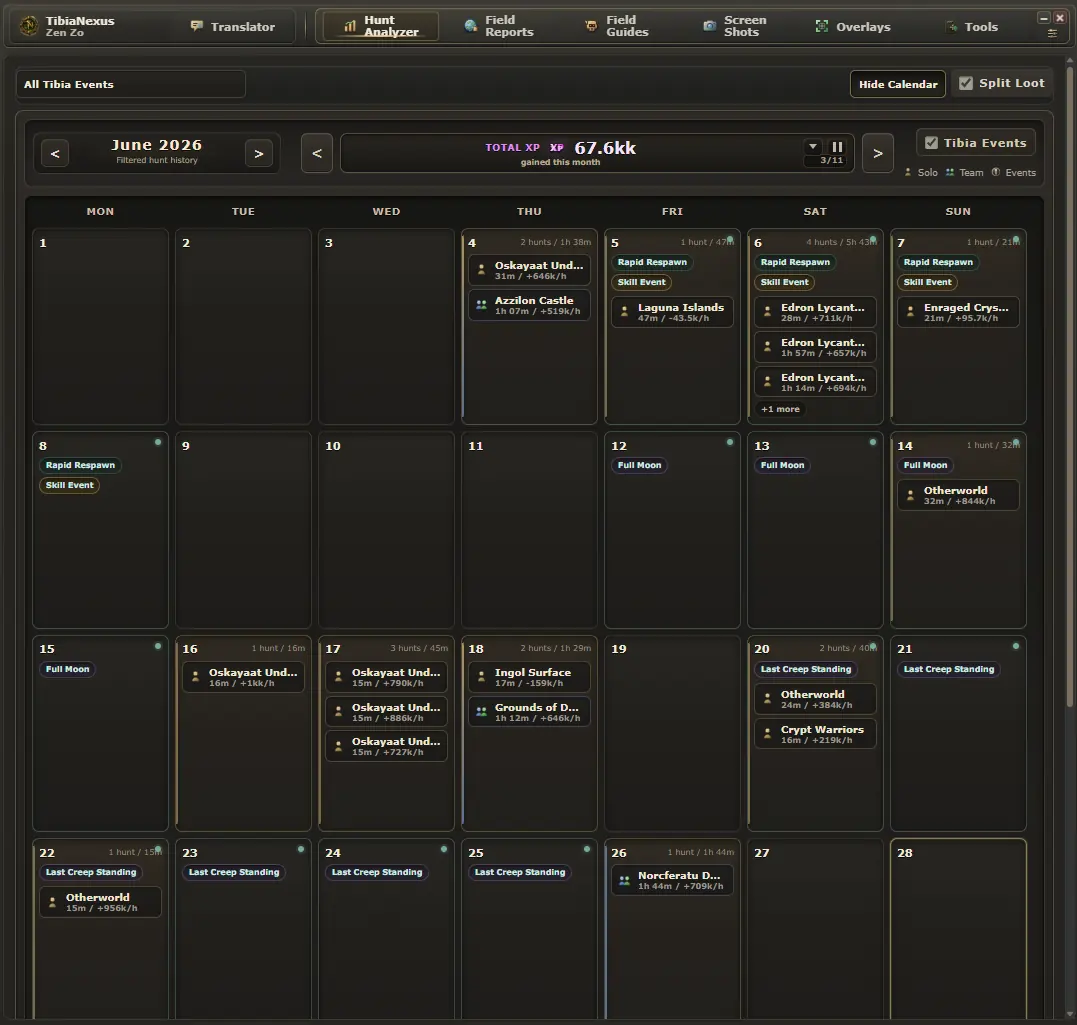
Task: Open the Oskayaat hunt on June 4
Action: [x=529, y=271]
